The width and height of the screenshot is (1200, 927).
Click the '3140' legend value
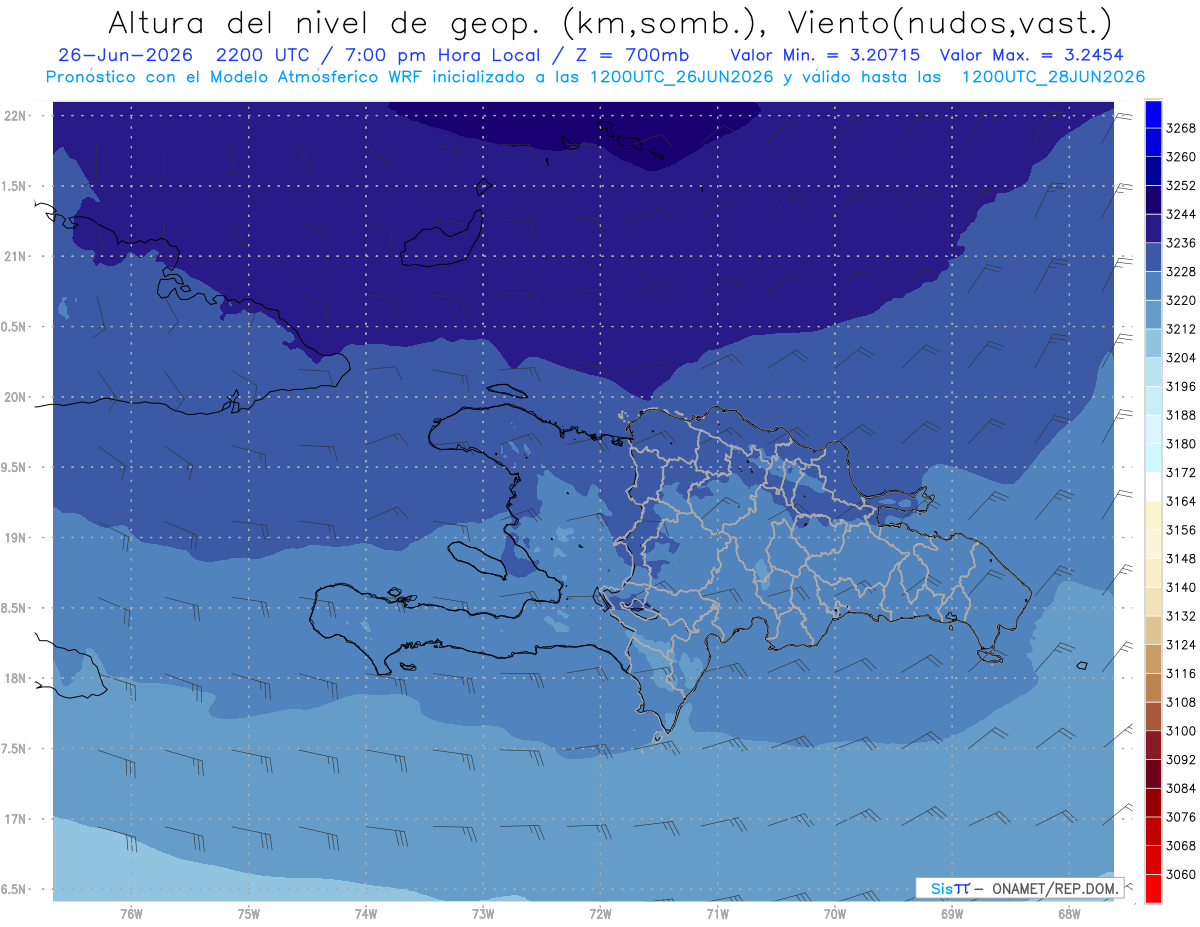[x=1181, y=587]
